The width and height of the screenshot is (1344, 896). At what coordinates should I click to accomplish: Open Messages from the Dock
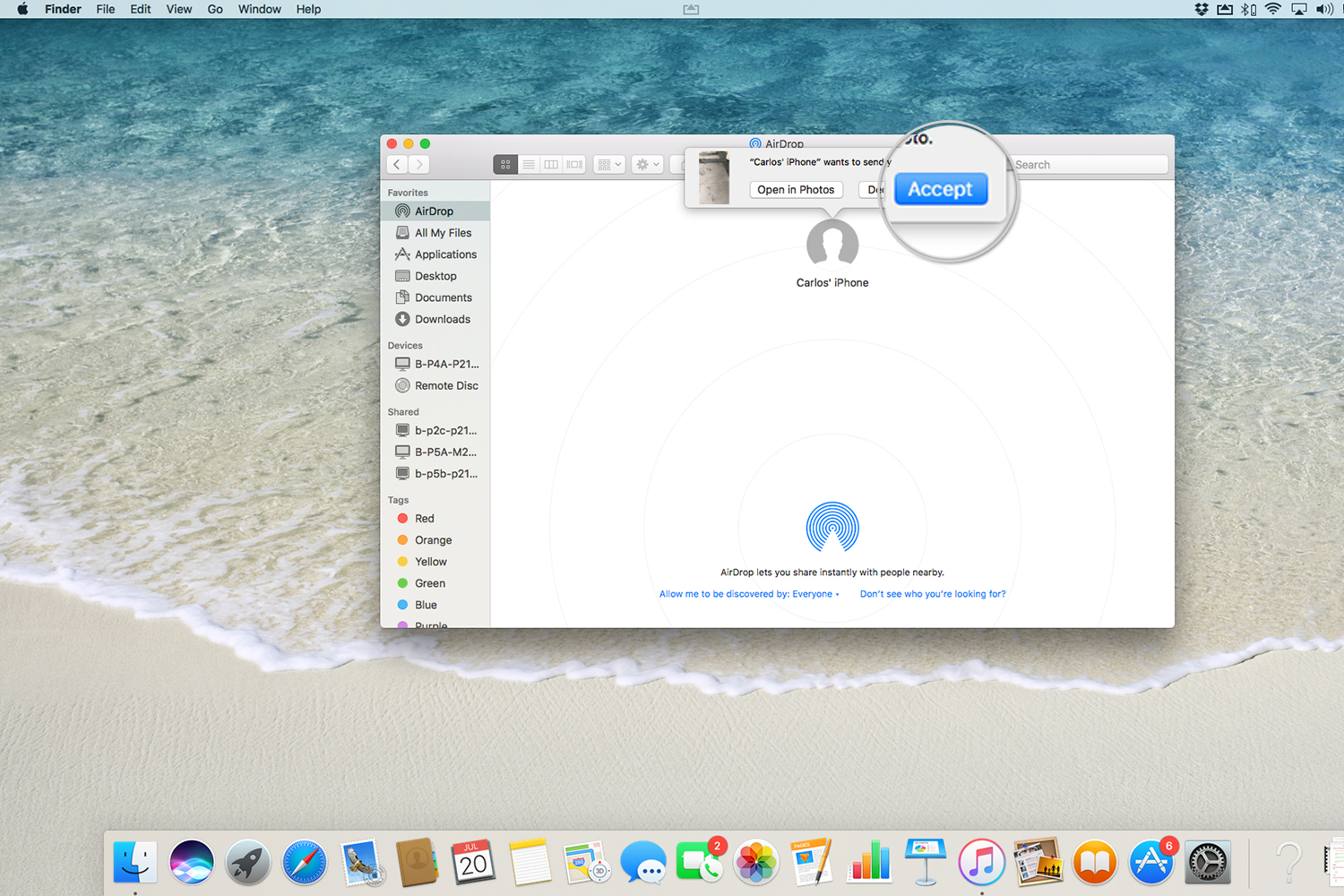[643, 863]
